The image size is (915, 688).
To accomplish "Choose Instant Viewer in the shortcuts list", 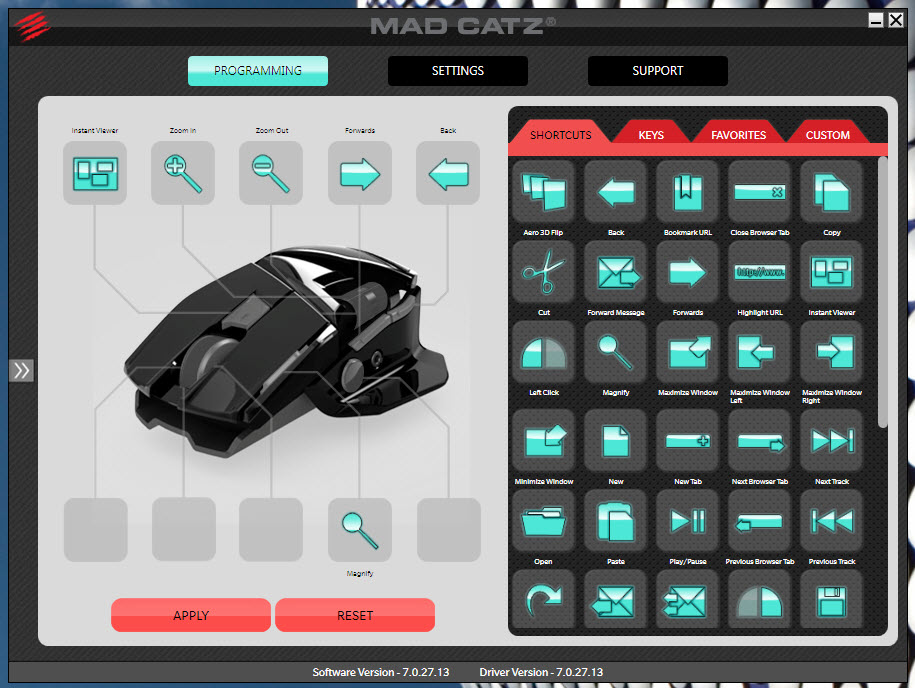I will pos(832,272).
